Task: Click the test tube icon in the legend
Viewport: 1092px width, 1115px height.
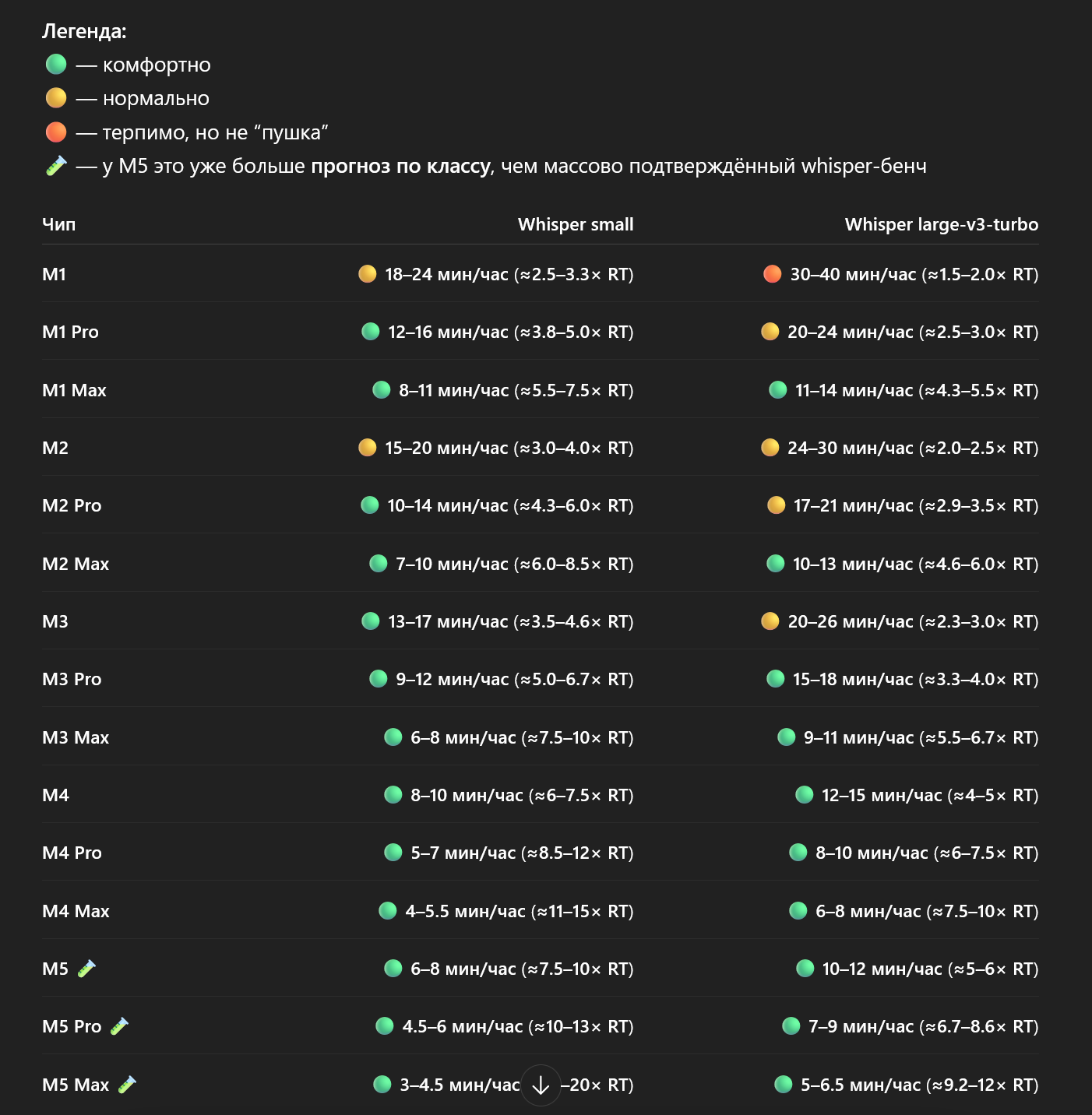Action: (x=56, y=166)
